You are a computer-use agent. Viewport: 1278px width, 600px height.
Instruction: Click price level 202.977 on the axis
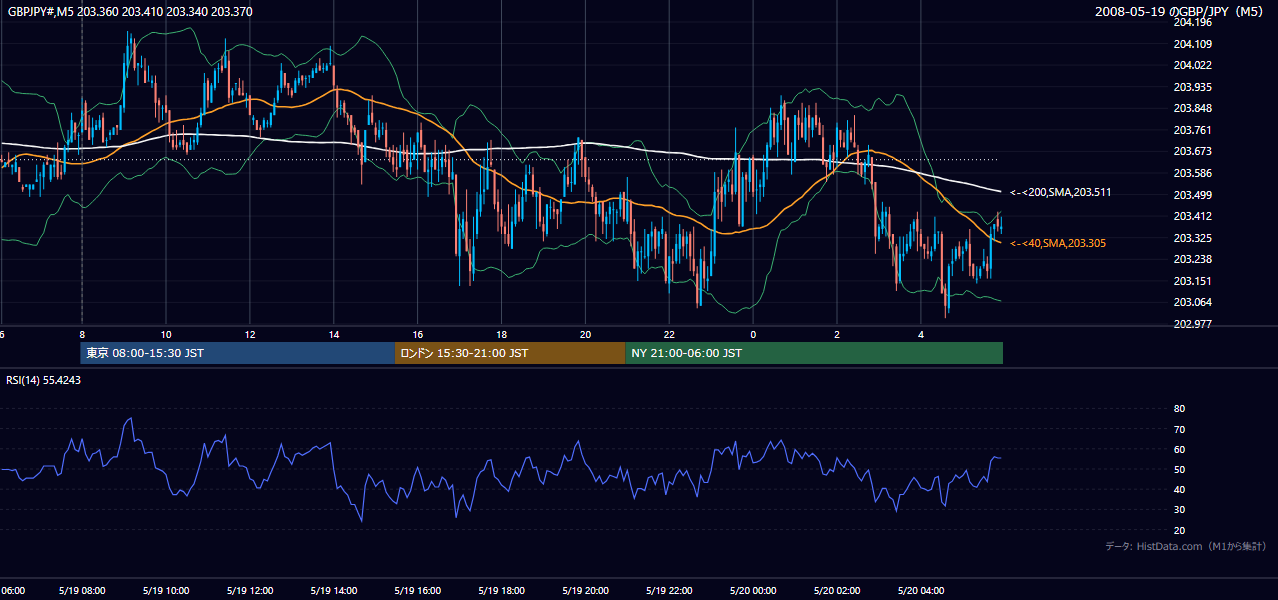[x=1192, y=324]
